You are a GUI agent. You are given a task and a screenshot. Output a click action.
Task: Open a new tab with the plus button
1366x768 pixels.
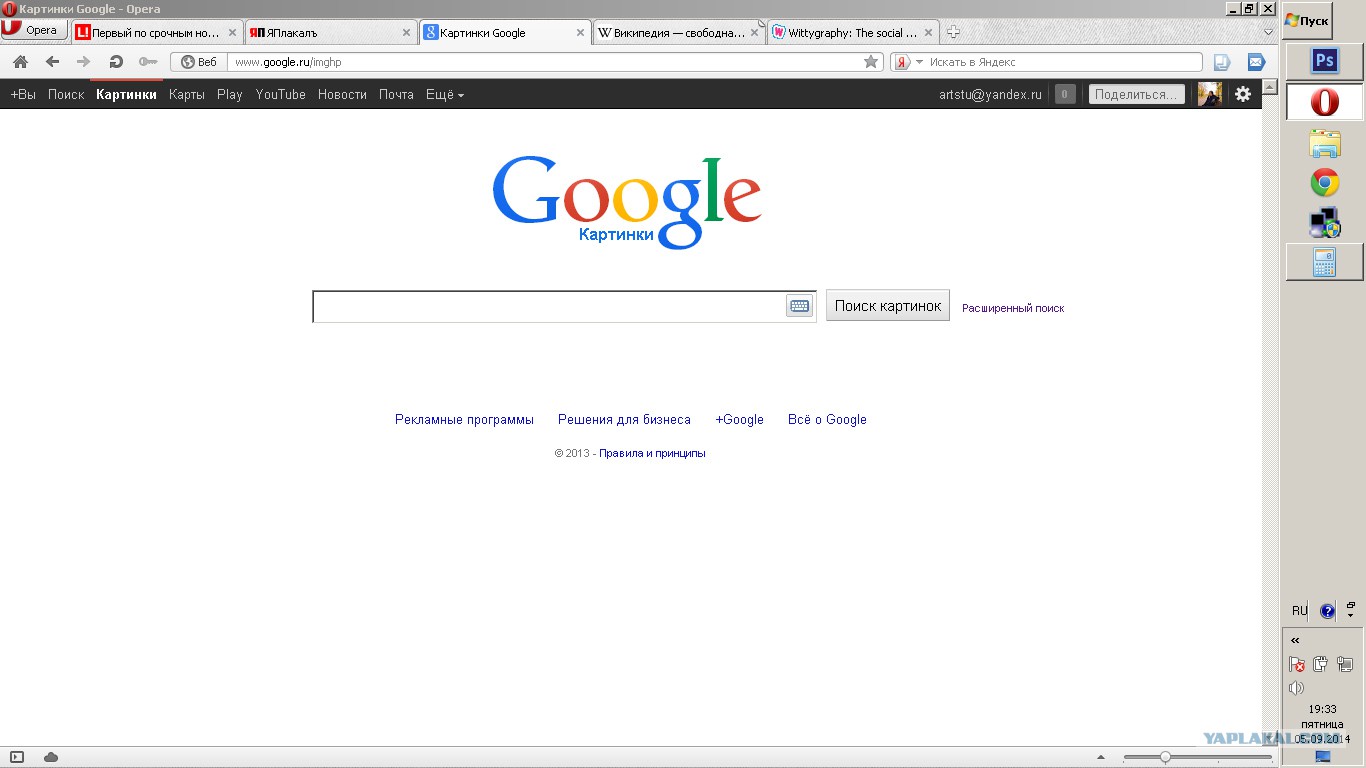tap(953, 32)
